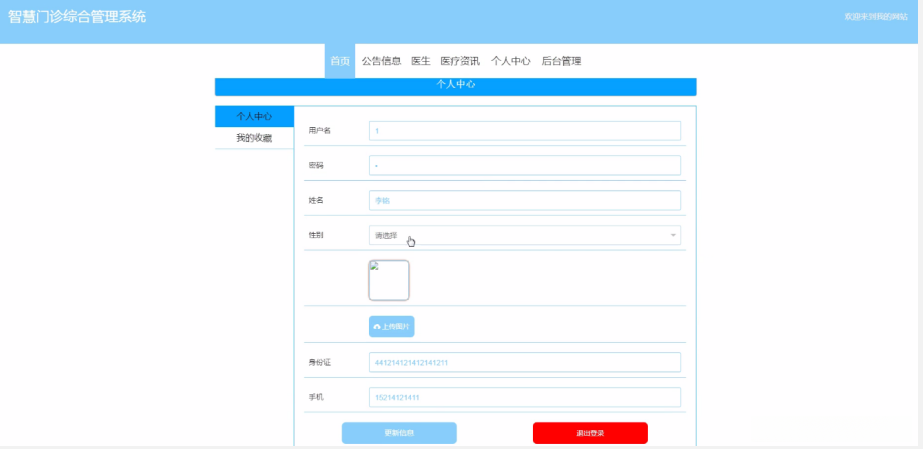
Task: Open the 性别 dropdown selector
Action: (524, 235)
